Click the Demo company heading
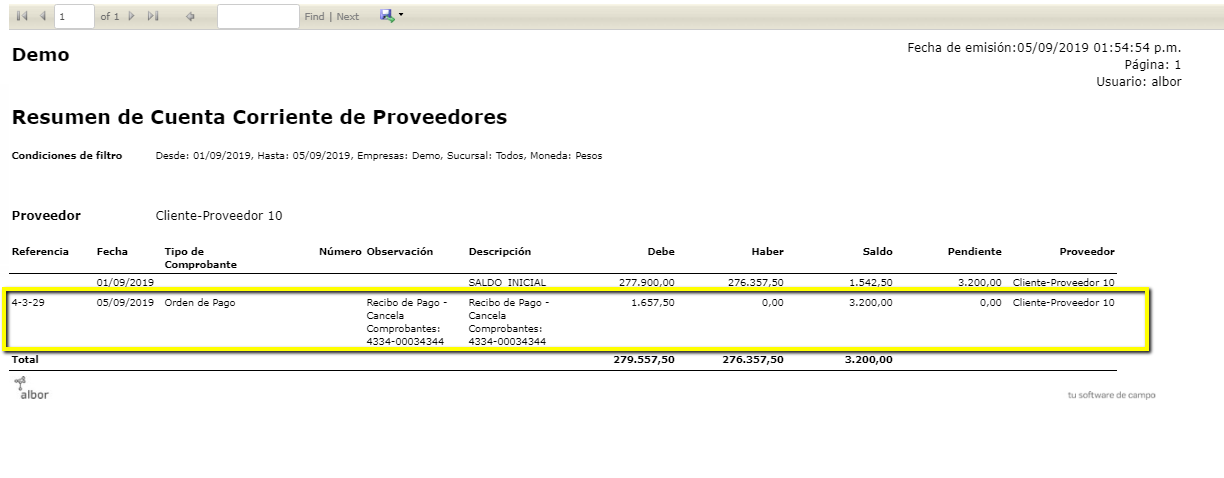The image size is (1224, 478). coord(41,56)
